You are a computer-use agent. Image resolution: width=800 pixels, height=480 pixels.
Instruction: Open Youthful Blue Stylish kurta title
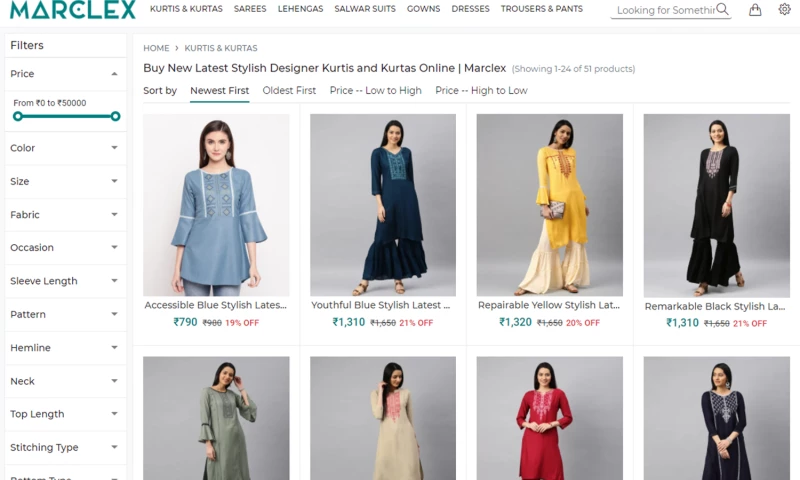click(x=381, y=305)
